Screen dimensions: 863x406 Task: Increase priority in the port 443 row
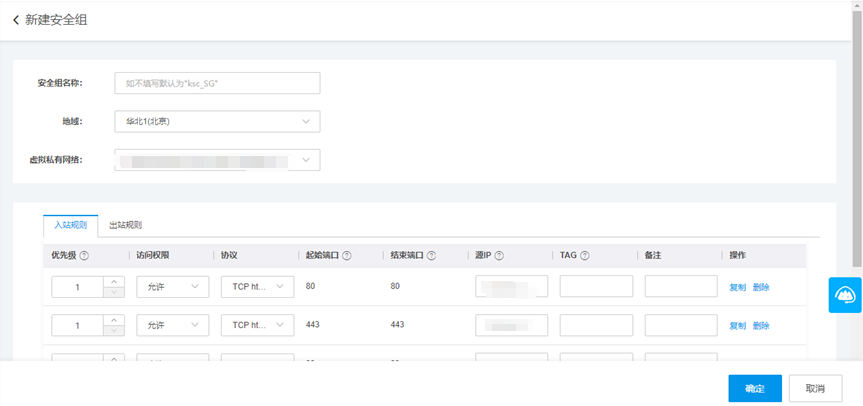tap(114, 320)
